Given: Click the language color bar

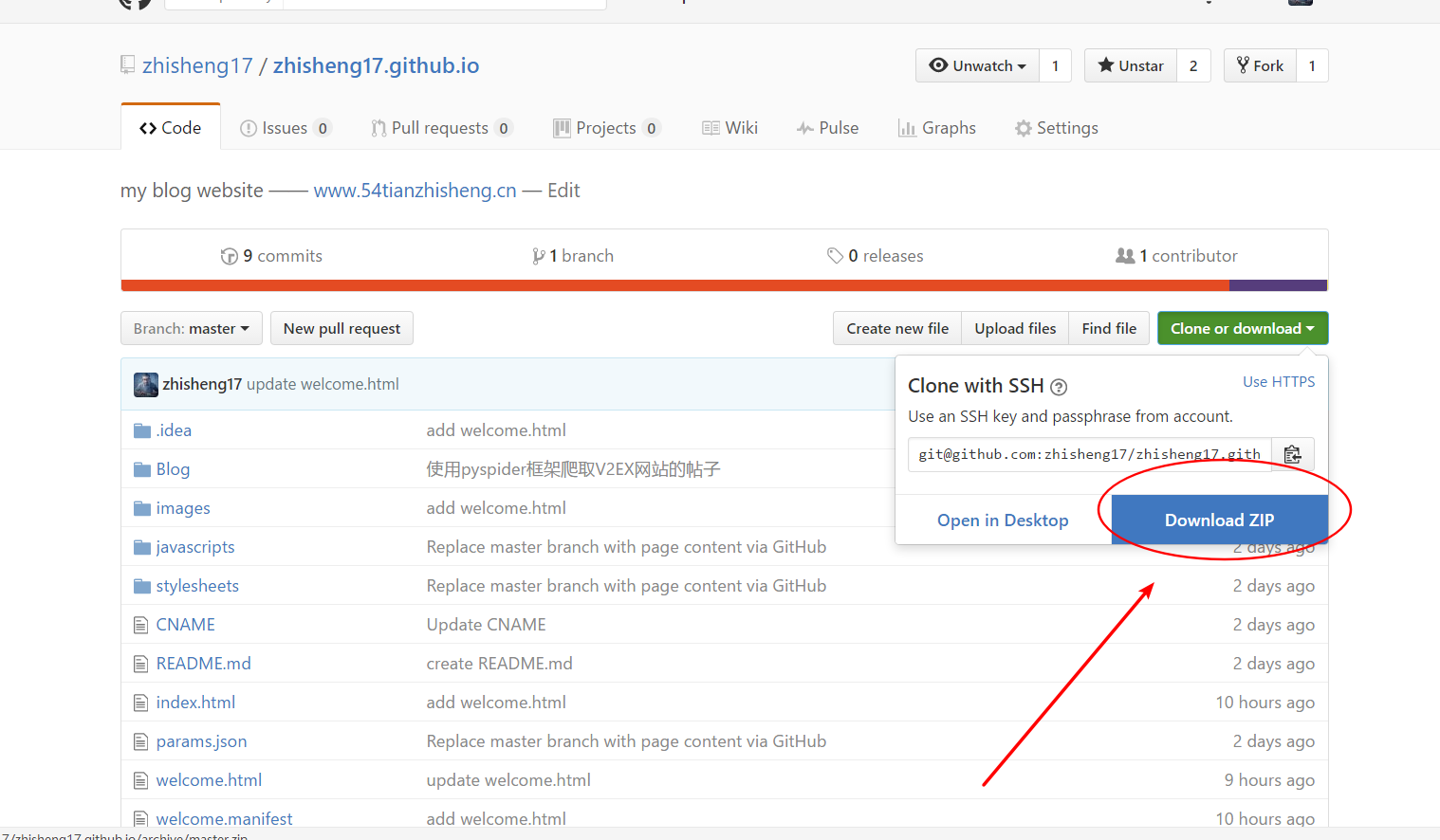Looking at the screenshot, I should [x=724, y=285].
